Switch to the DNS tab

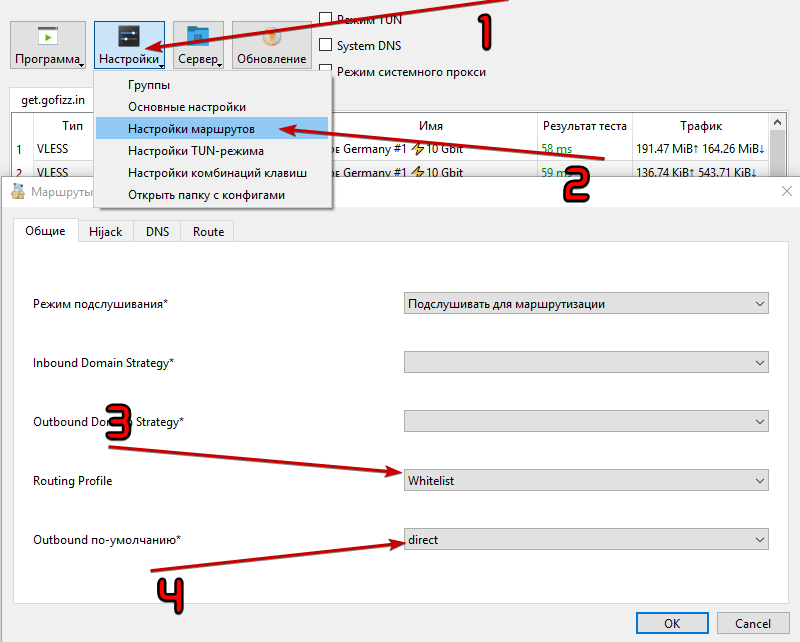pos(158,231)
